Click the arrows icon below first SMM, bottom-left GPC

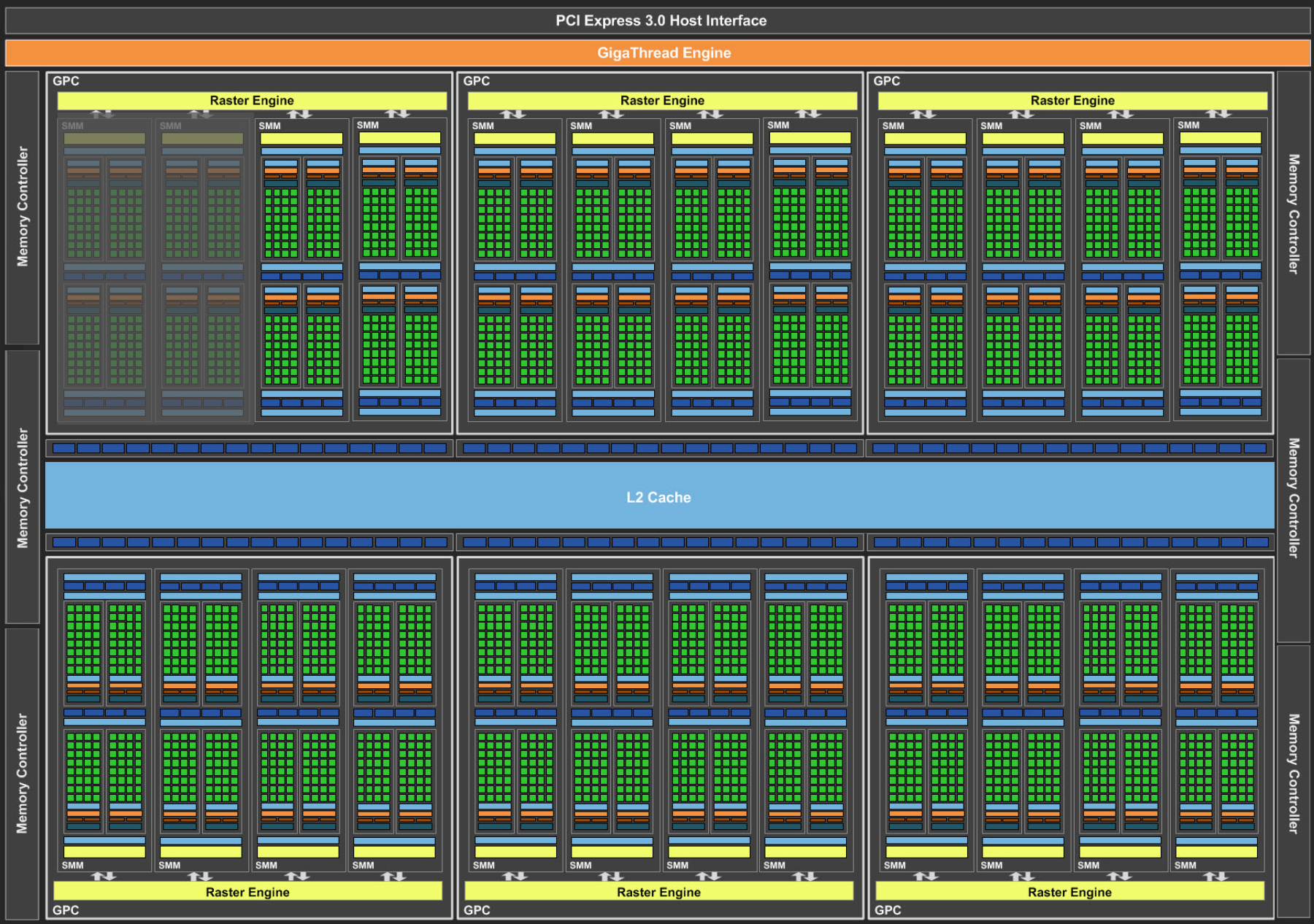tap(104, 876)
